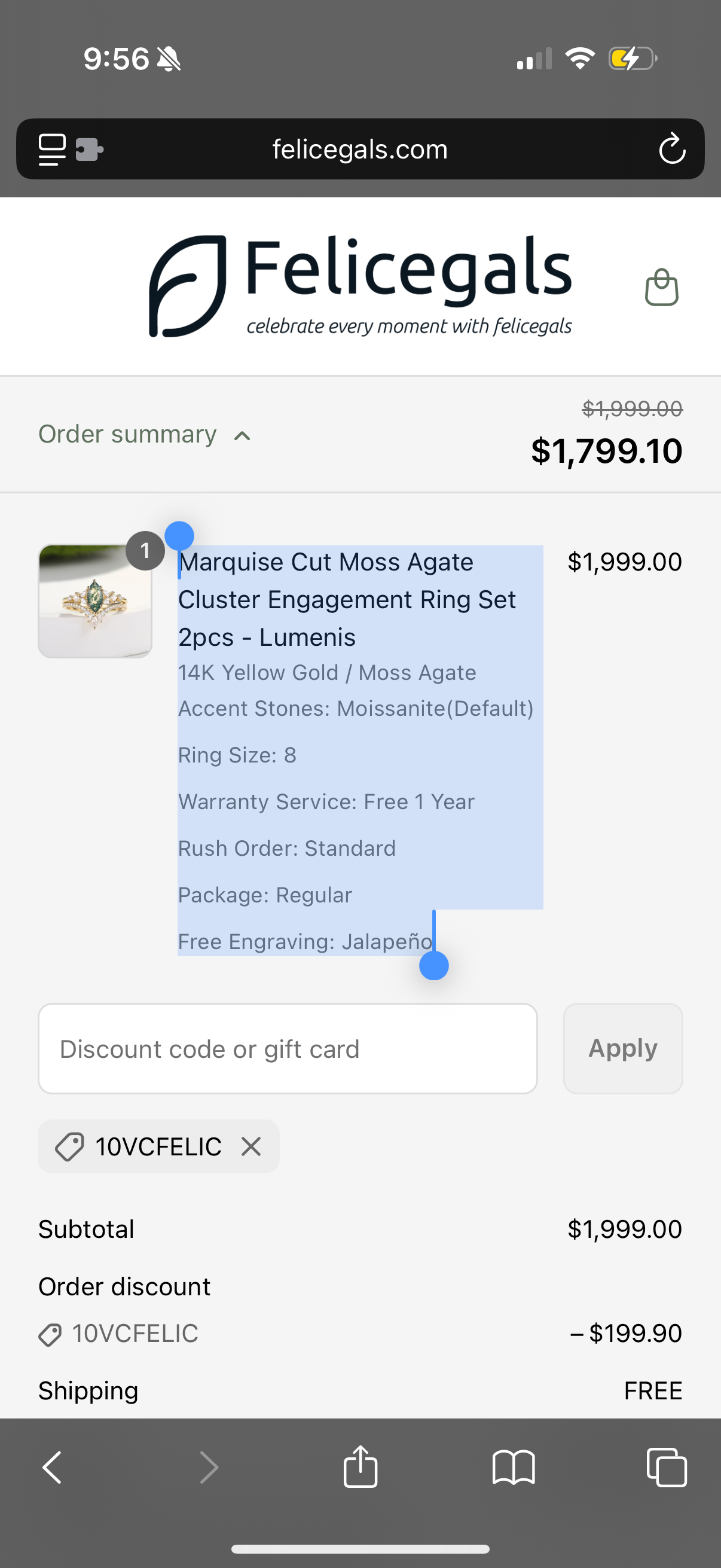Viewport: 721px width, 1568px height.
Task: Tap the Safari extensions puzzle icon
Action: click(x=89, y=149)
